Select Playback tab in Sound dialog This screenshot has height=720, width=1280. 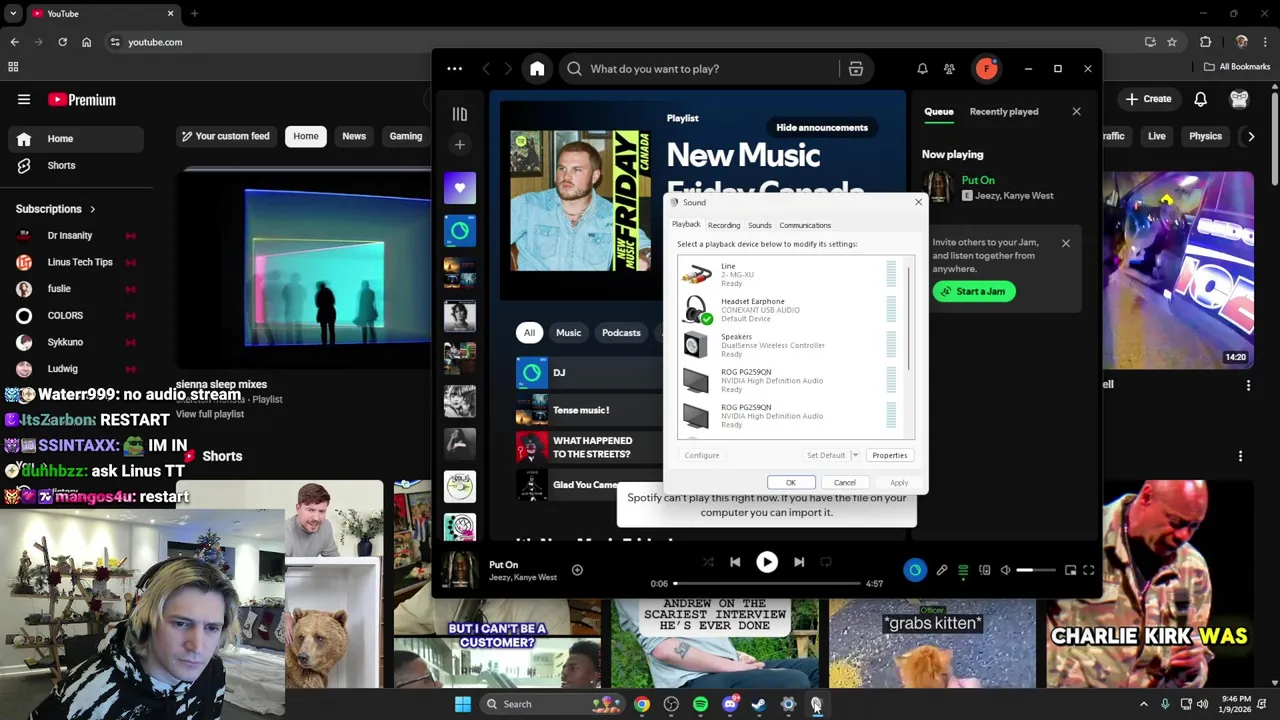point(686,225)
